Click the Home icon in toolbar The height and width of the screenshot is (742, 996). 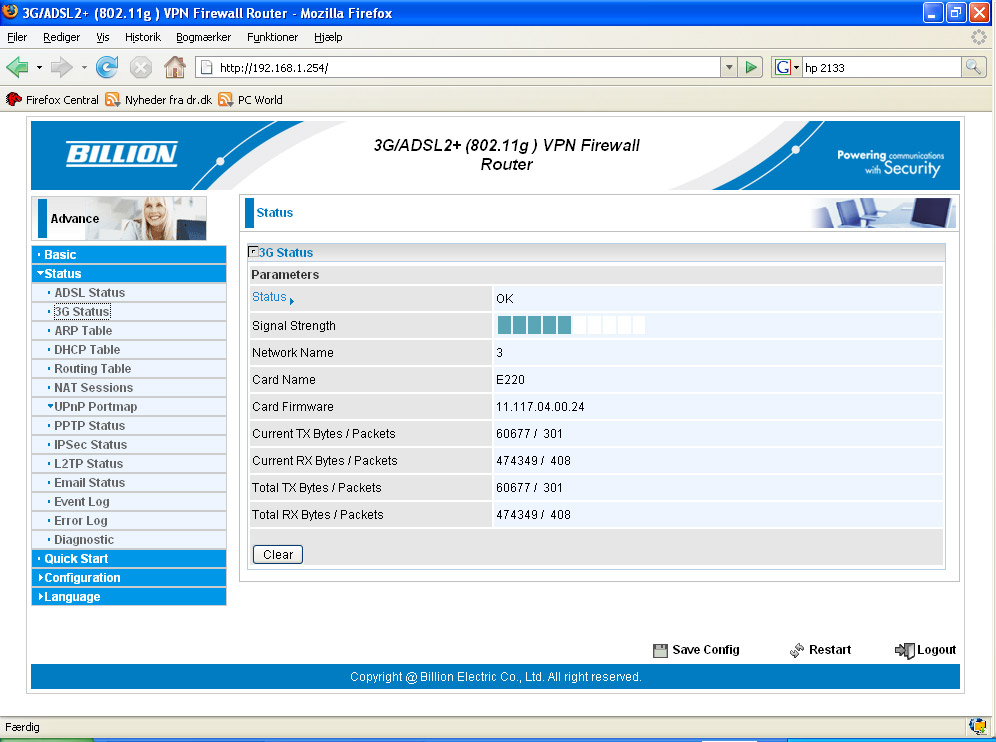174,67
